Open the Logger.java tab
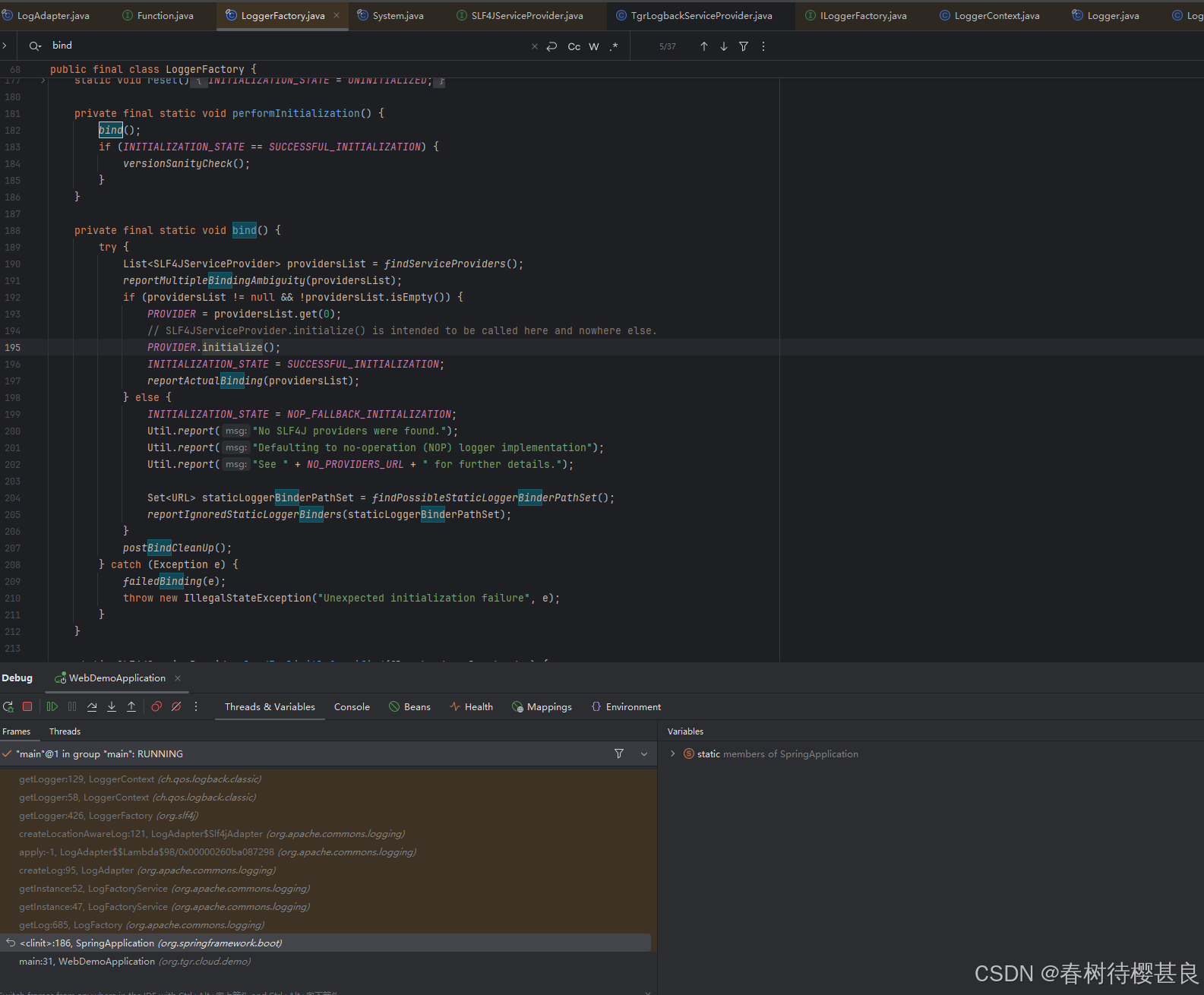 point(1105,15)
